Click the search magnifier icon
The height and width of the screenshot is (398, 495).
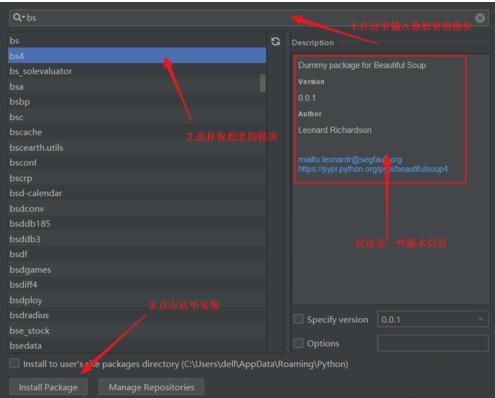[x=17, y=17]
